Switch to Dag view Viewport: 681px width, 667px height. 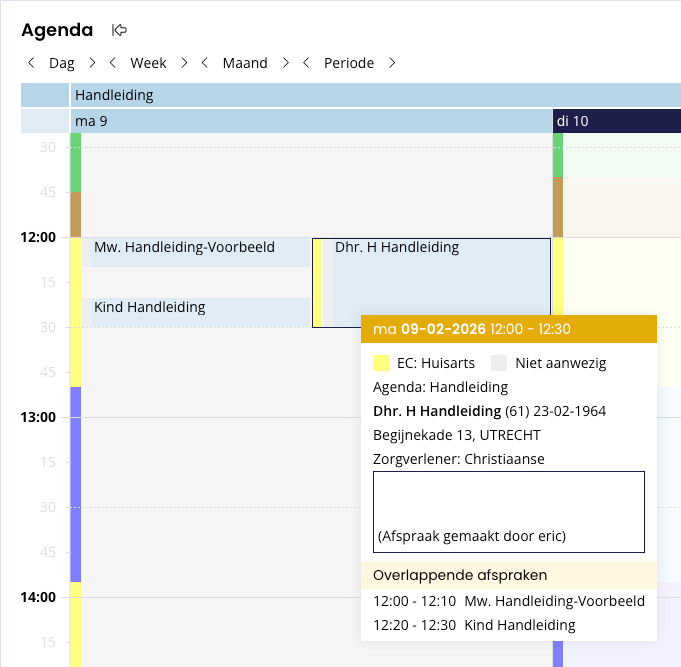click(x=62, y=63)
